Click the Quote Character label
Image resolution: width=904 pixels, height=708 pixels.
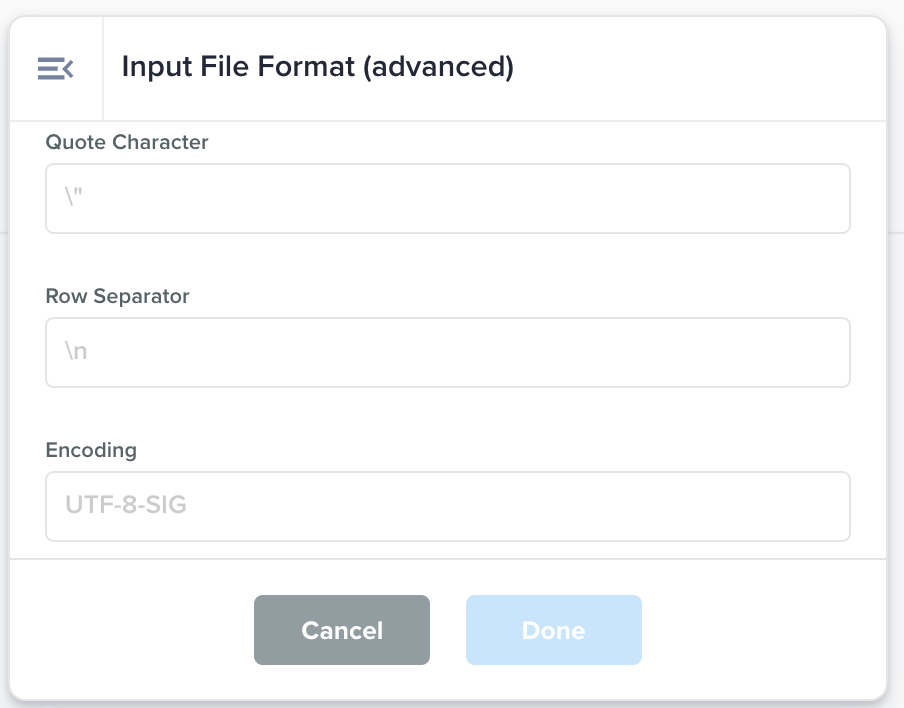[x=127, y=142]
